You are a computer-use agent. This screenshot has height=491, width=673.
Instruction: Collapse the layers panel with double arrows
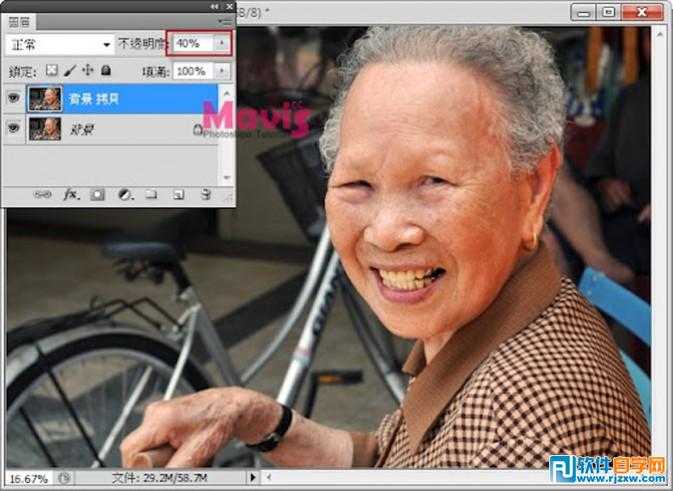point(215,6)
